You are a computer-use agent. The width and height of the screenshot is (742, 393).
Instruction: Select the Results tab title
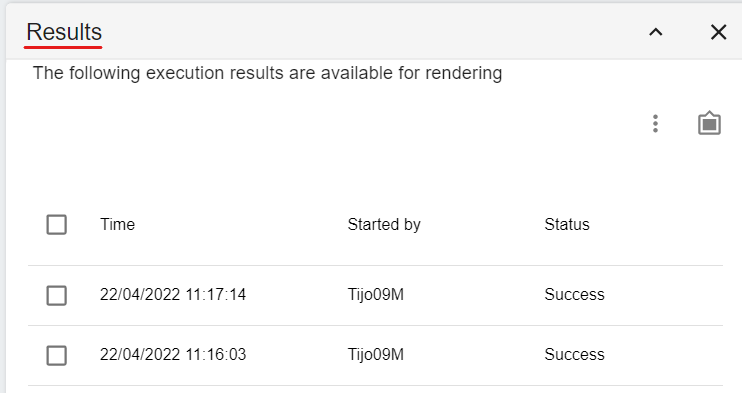click(x=64, y=32)
